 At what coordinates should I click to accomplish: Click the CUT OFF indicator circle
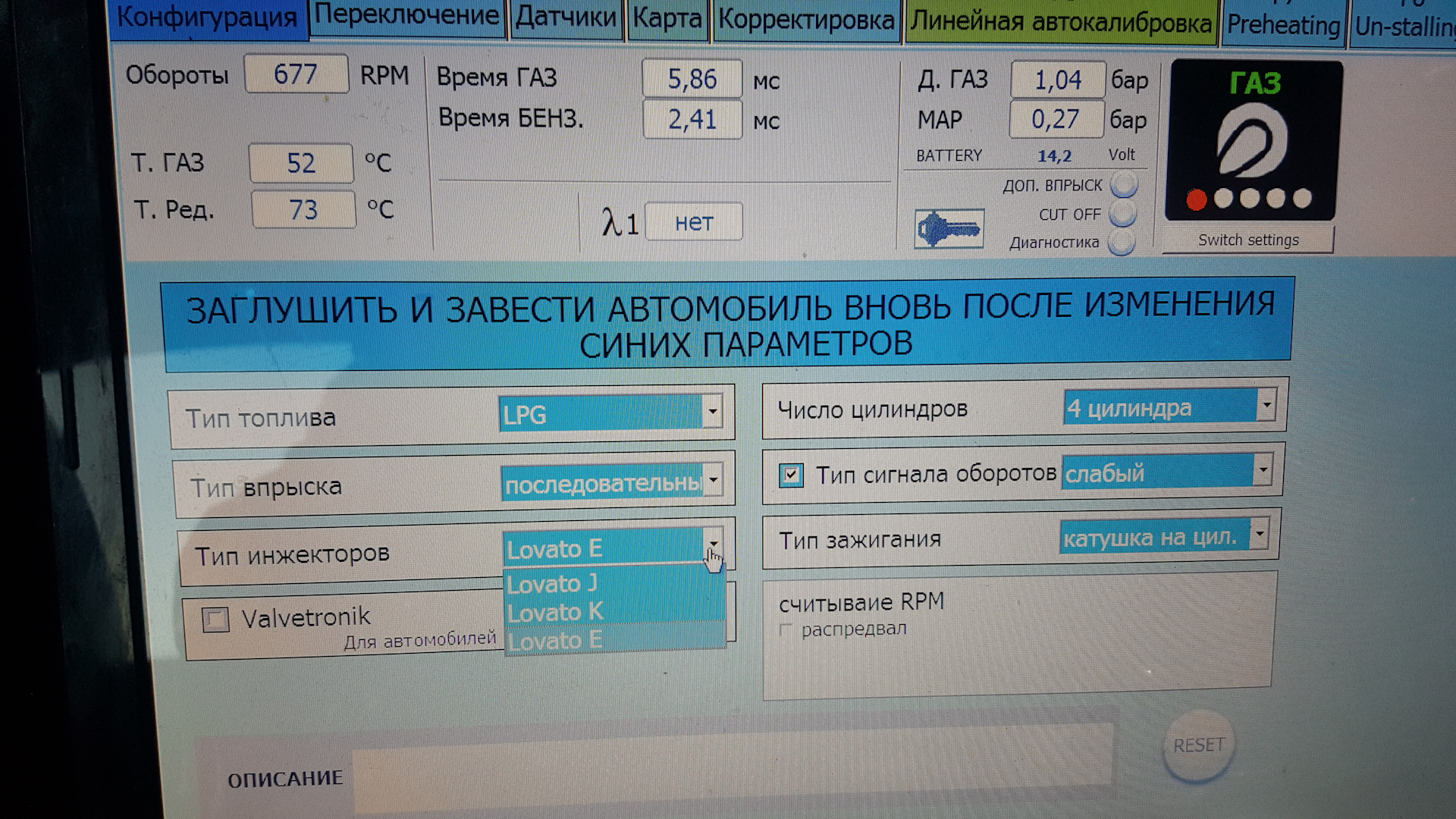pyautogui.click(x=1122, y=213)
